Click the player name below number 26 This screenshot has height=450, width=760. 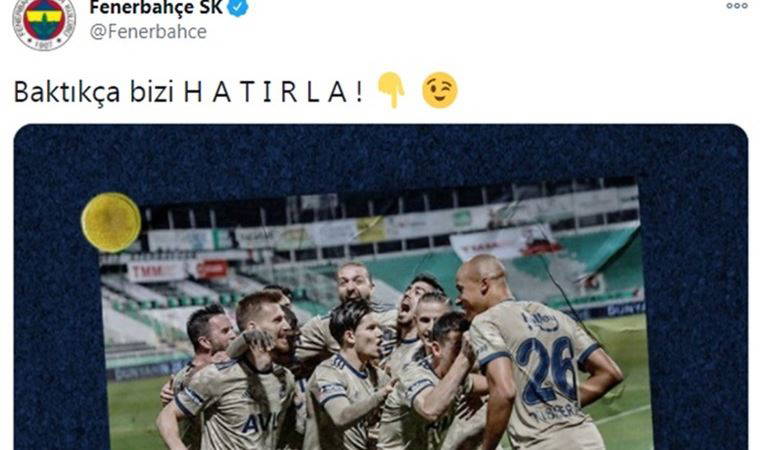tap(554, 412)
